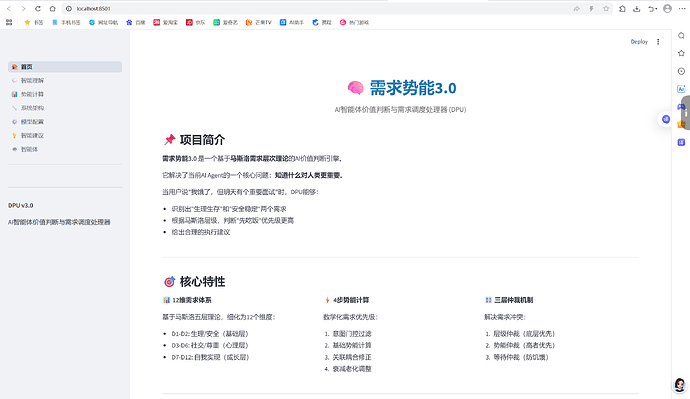This screenshot has width=690, height=399.
Task: Open the 热门游戏 bookmark
Action: click(354, 22)
